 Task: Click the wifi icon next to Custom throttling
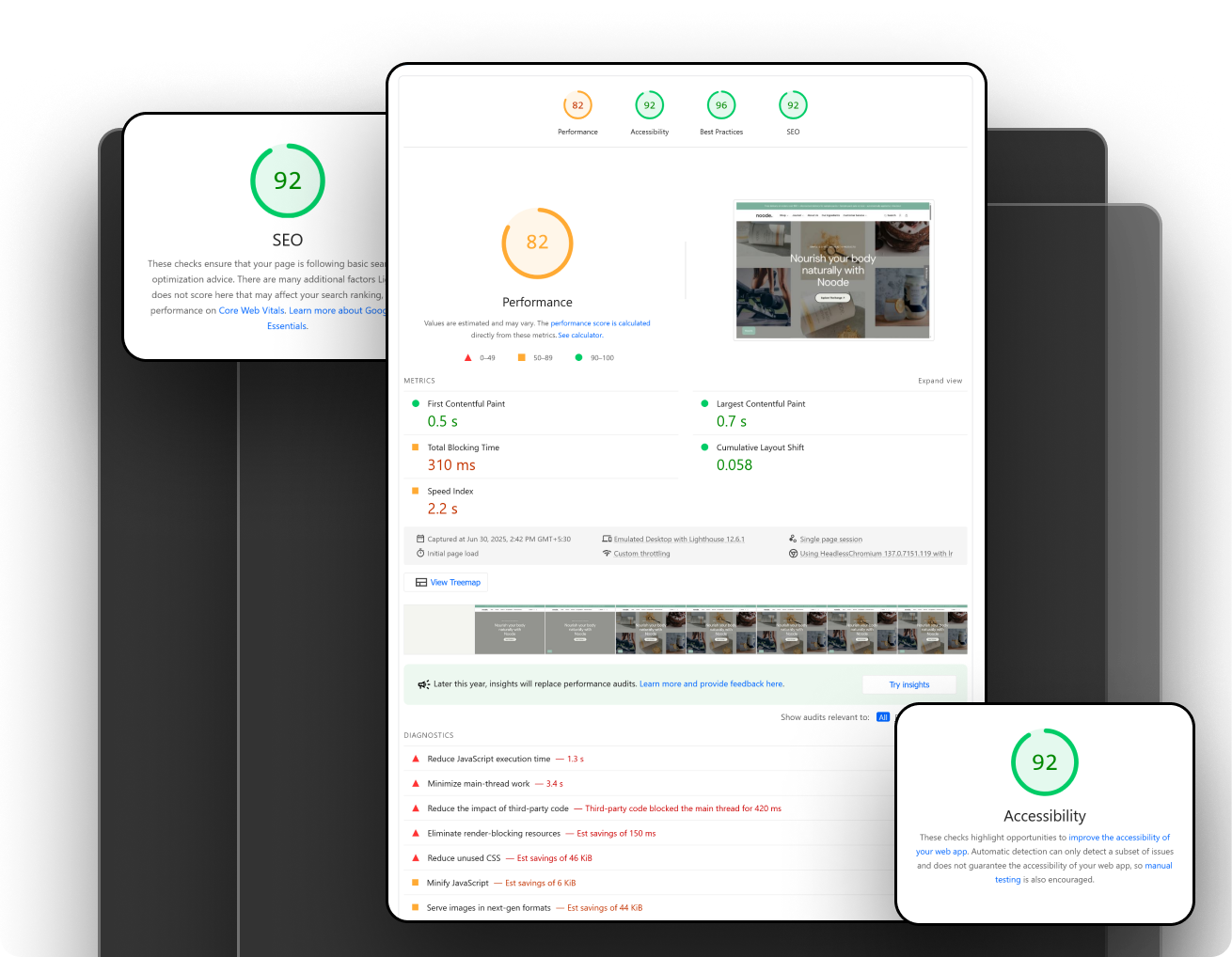tap(607, 554)
